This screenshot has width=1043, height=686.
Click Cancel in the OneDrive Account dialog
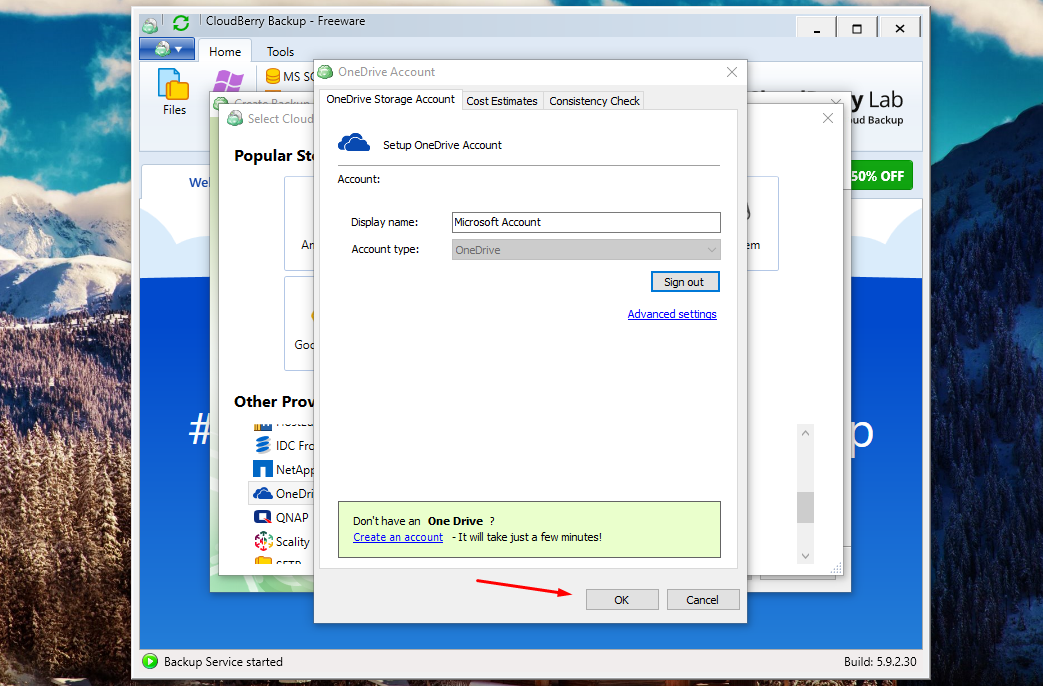pos(702,600)
